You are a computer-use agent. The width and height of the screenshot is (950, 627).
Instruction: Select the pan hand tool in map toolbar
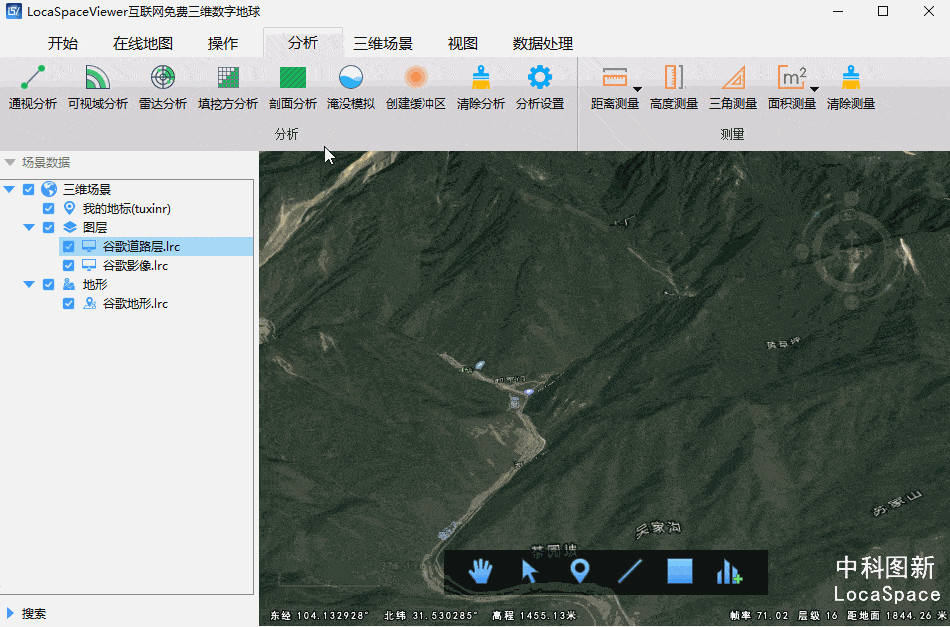pos(481,571)
